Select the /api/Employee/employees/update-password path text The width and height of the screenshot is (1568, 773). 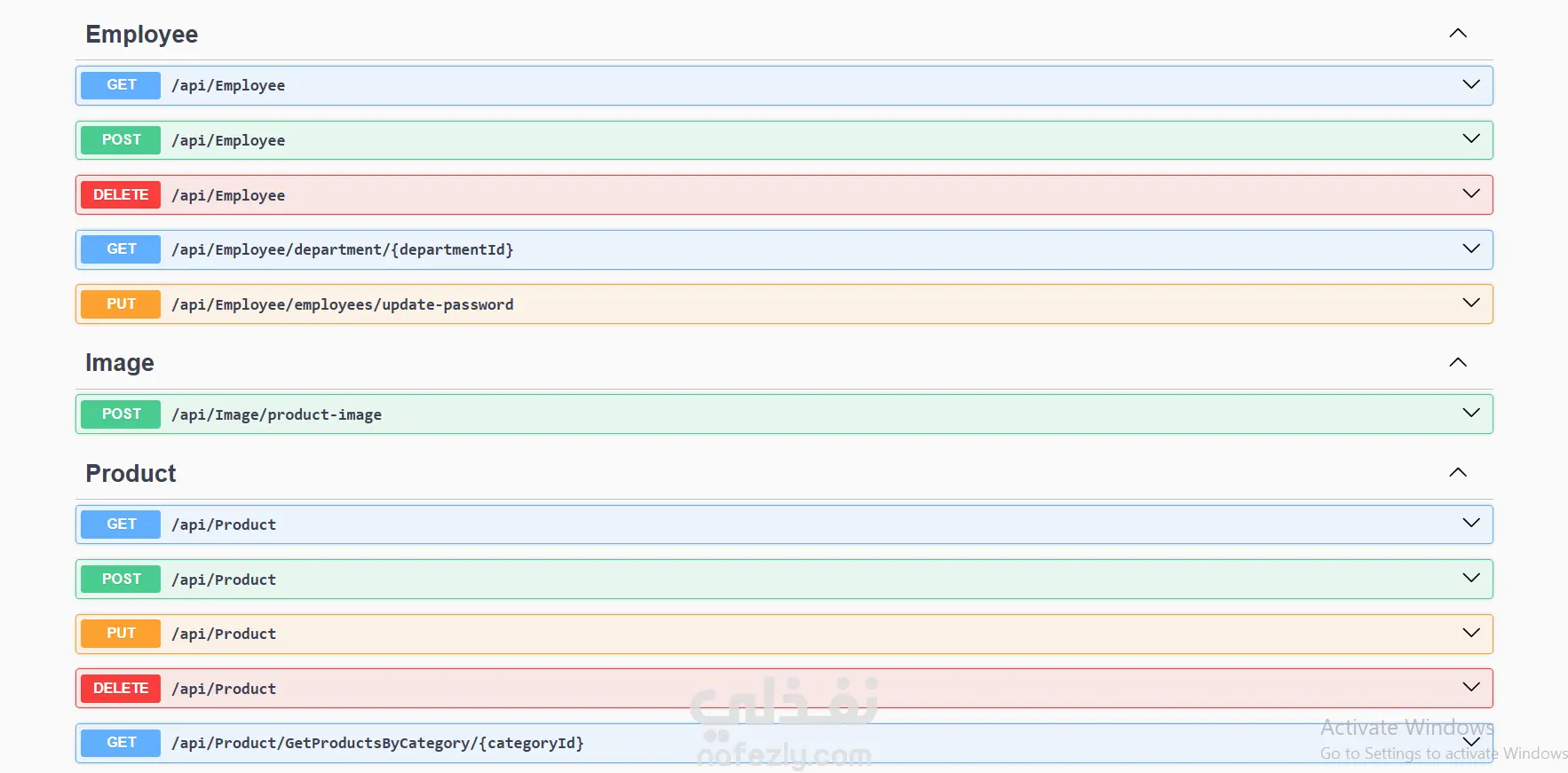[x=343, y=305]
